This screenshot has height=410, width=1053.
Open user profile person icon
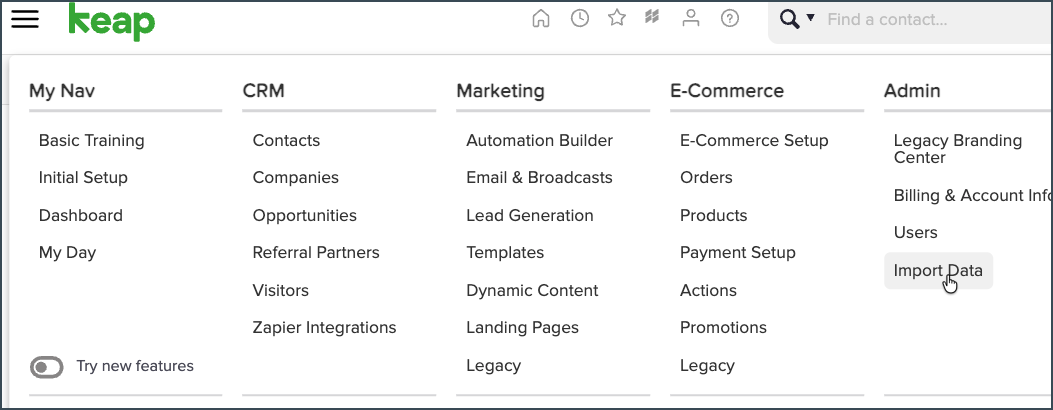coord(690,18)
